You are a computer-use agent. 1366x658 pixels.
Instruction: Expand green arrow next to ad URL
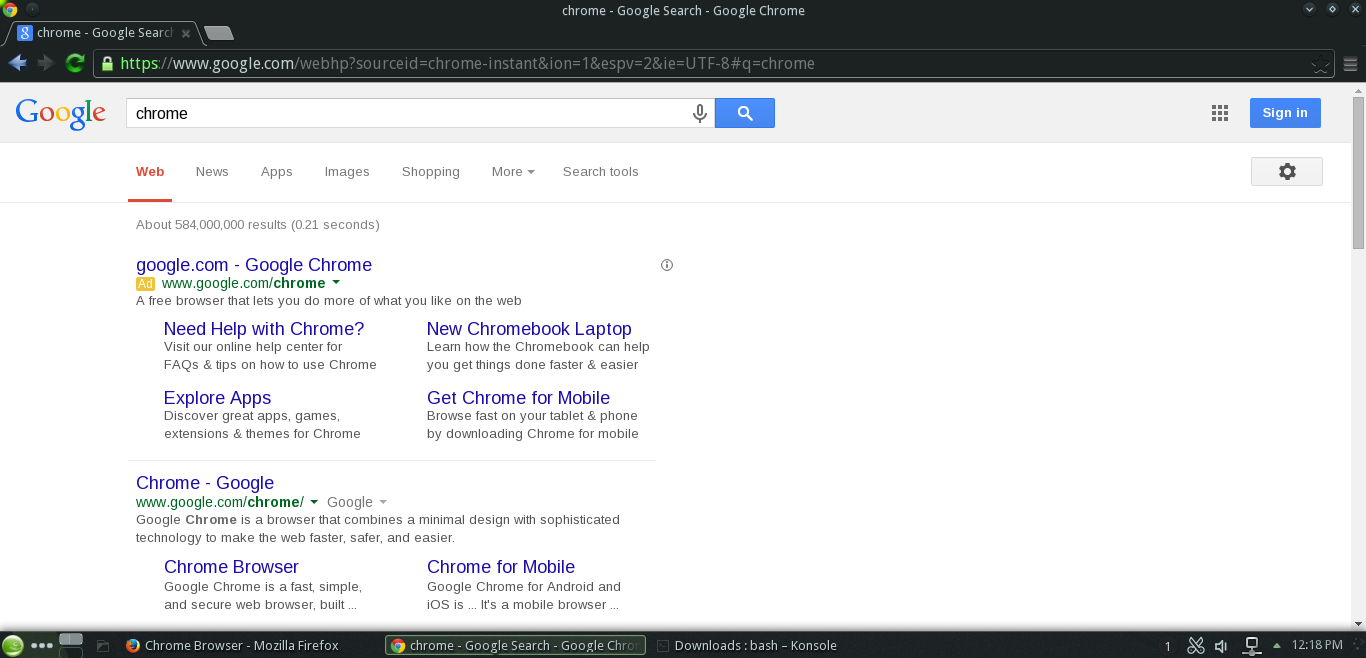(x=336, y=284)
